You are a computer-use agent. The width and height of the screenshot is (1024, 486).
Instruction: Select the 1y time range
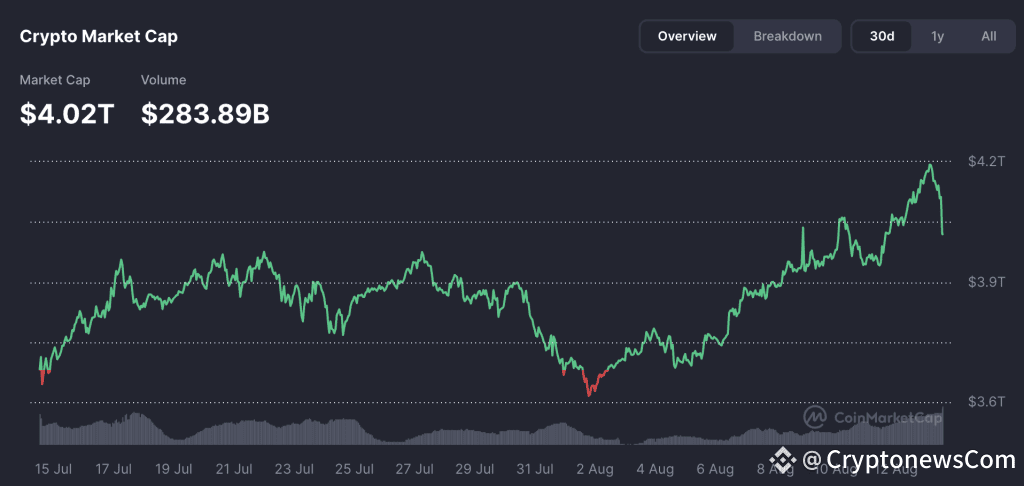point(937,37)
